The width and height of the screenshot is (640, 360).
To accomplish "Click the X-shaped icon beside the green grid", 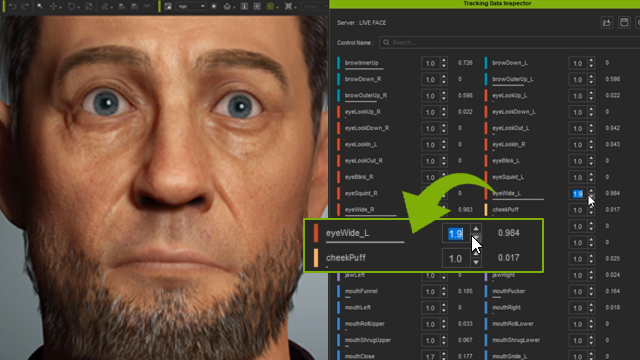I will [289, 7].
